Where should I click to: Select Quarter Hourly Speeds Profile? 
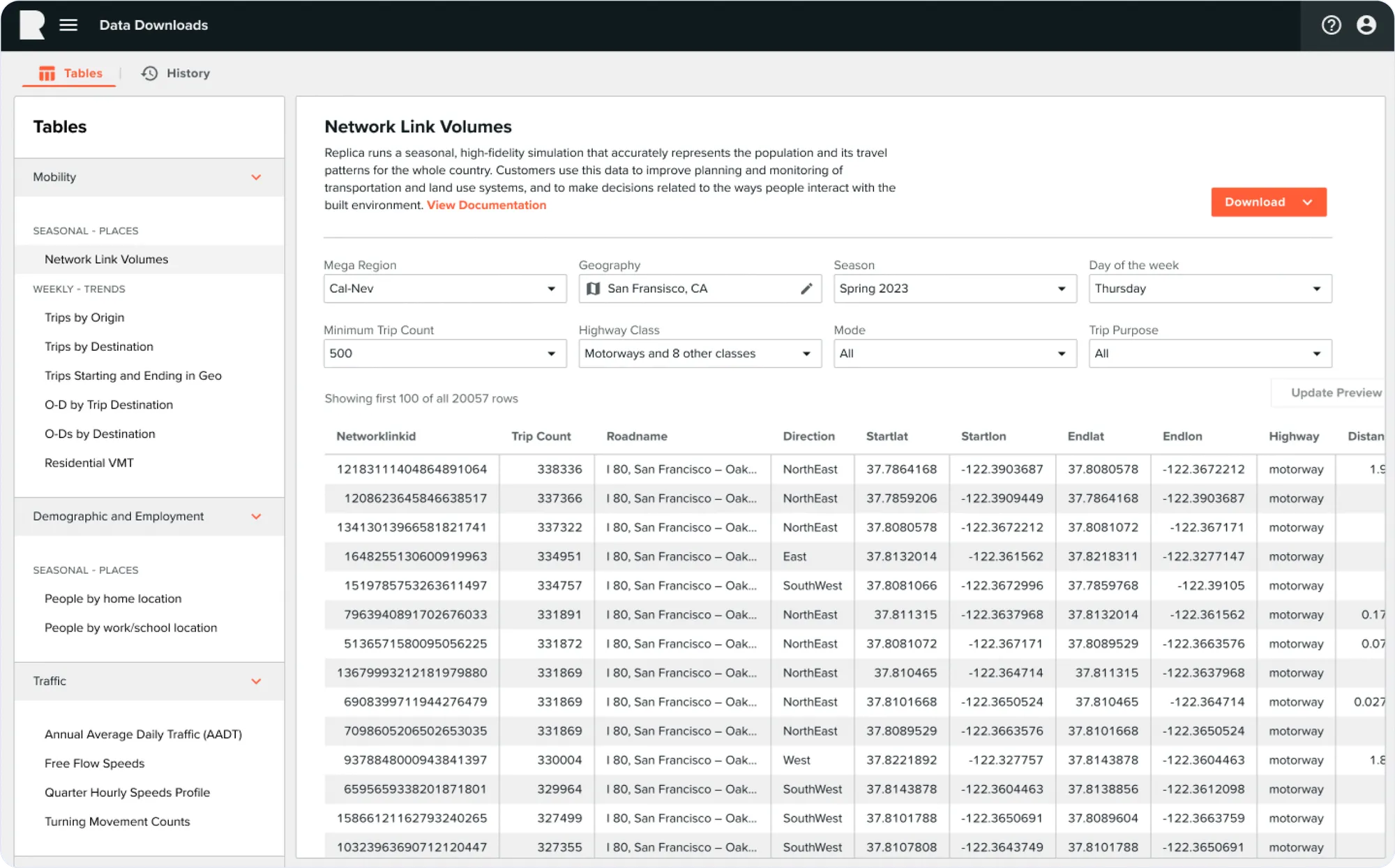tap(127, 793)
